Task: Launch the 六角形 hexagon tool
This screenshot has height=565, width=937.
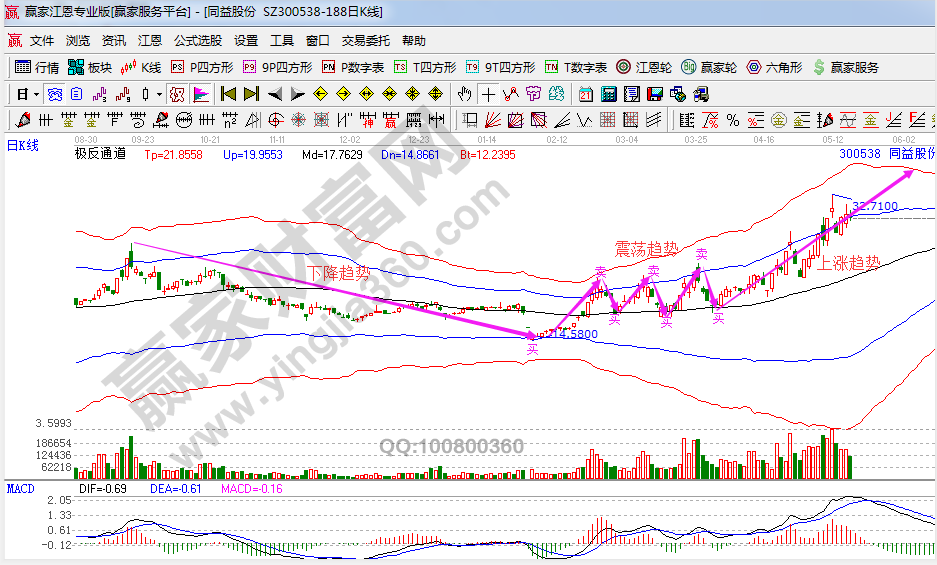Action: (773, 68)
